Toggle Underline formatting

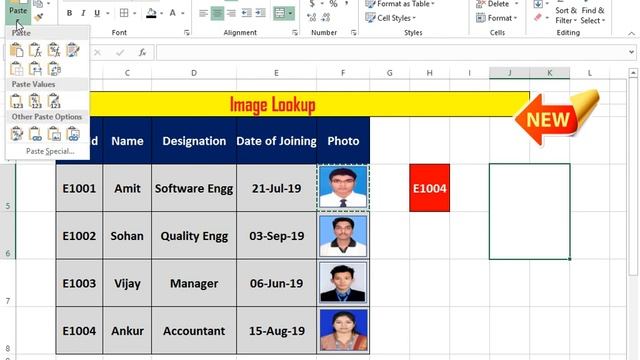97,13
